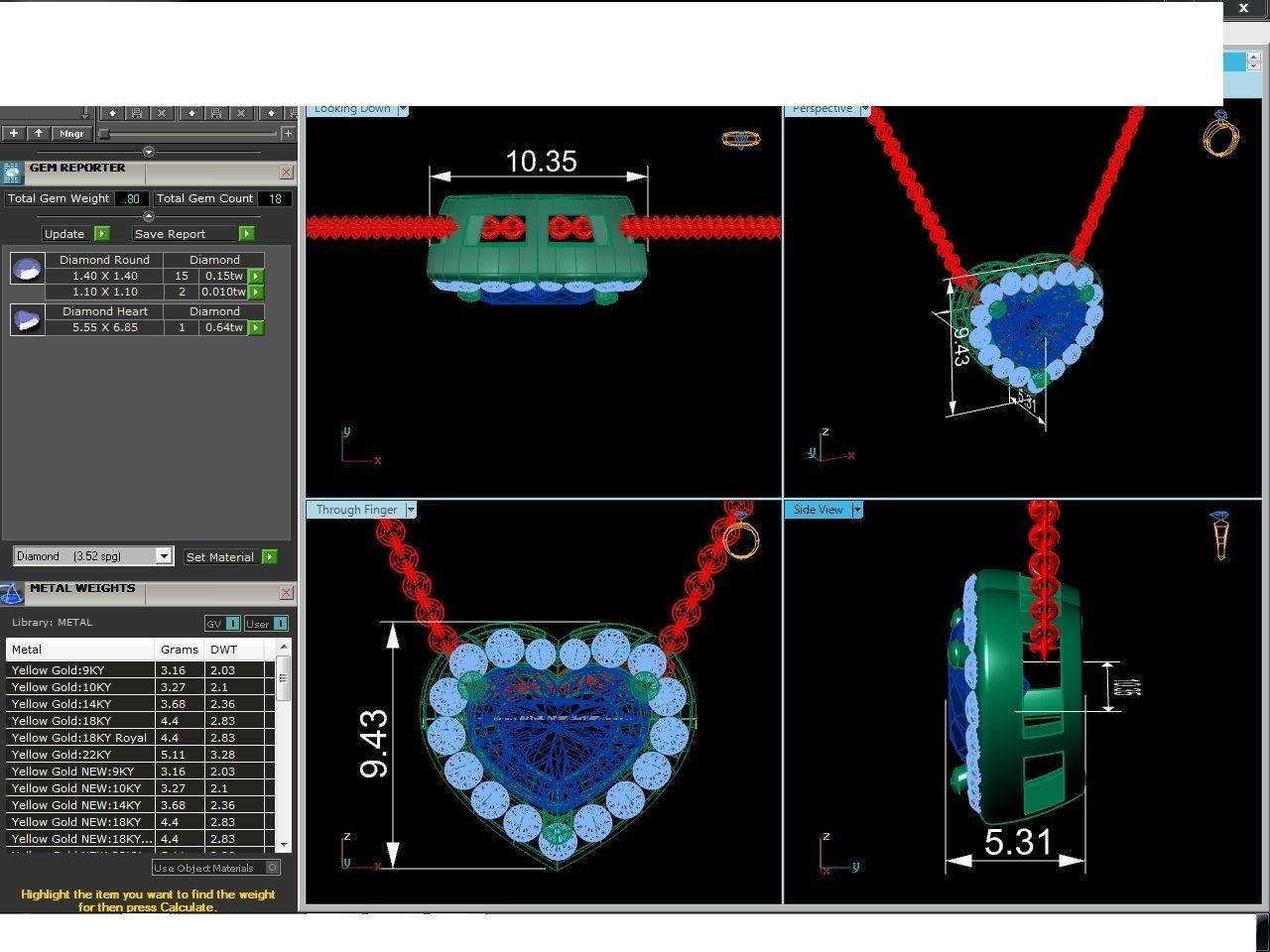Close the Metal Weights panel
The image size is (1270, 952).
point(286,592)
